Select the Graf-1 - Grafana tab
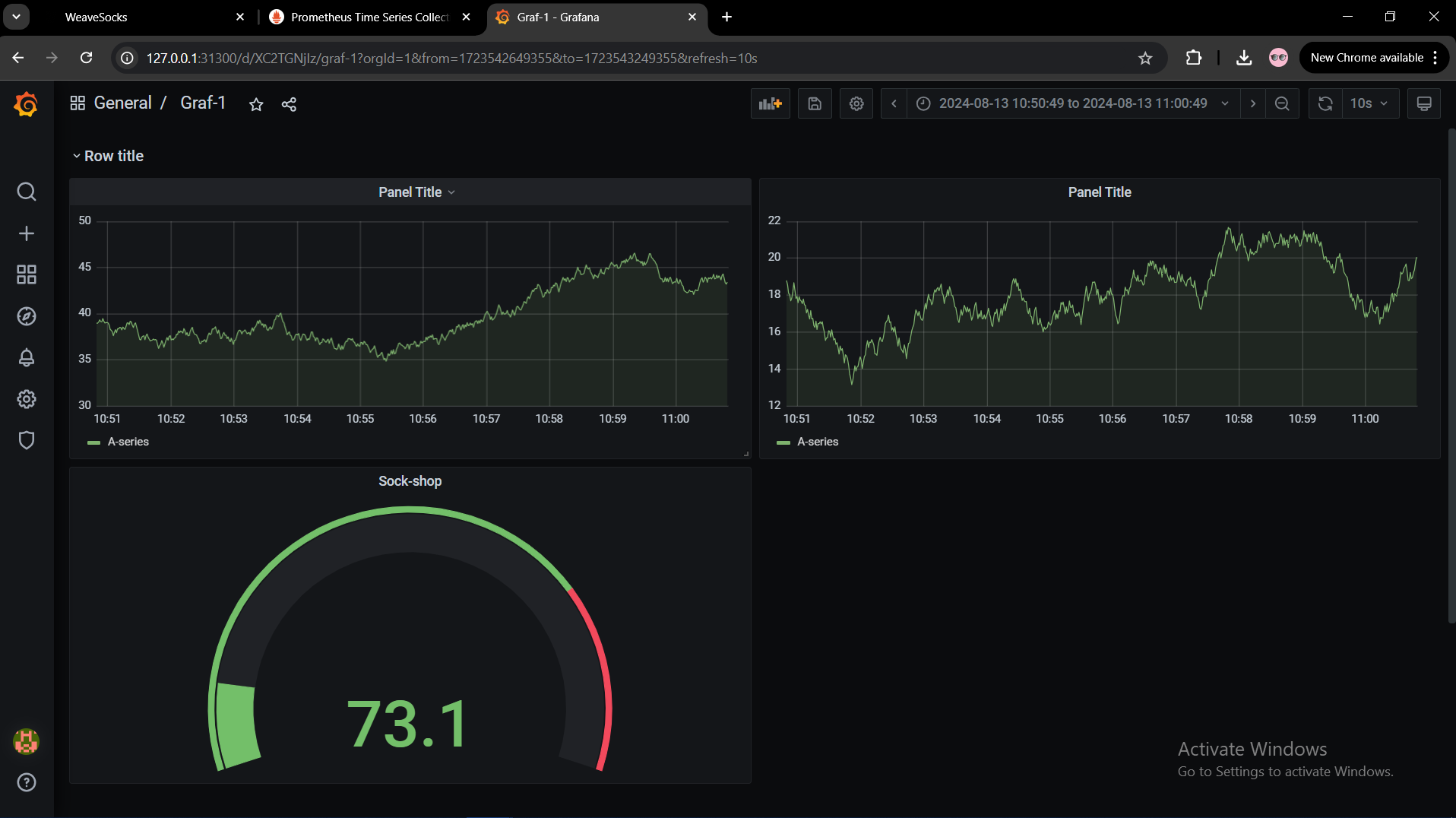This screenshot has height=818, width=1456. point(597,17)
